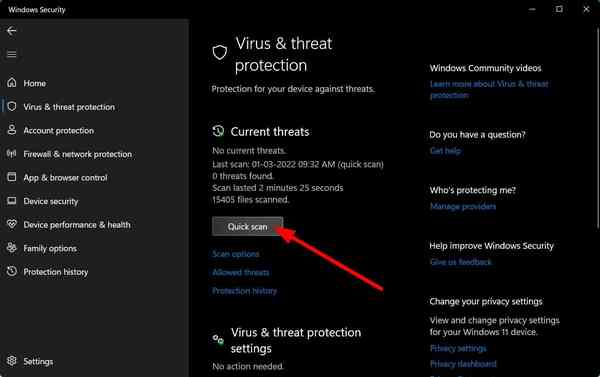Start a Quick scan
The width and height of the screenshot is (600, 377).
248,227
